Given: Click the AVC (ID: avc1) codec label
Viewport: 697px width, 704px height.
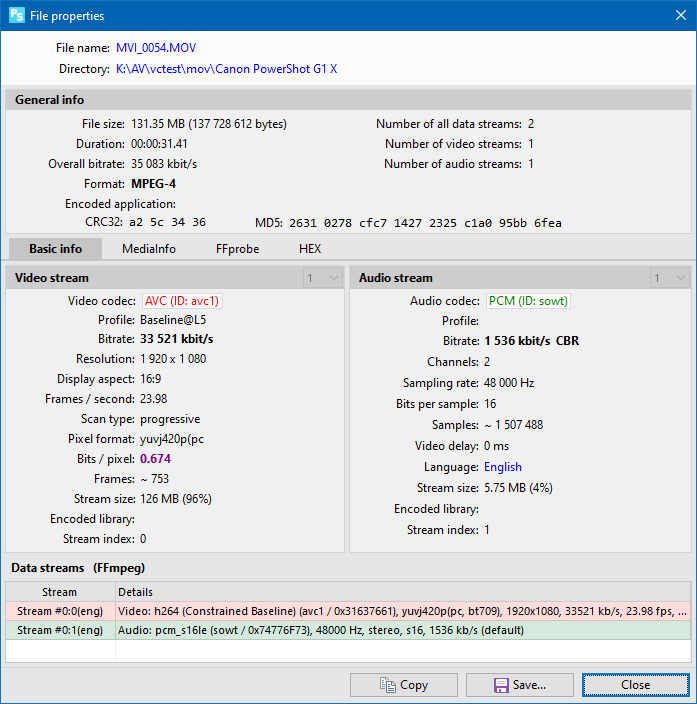Looking at the screenshot, I should pyautogui.click(x=182, y=301).
